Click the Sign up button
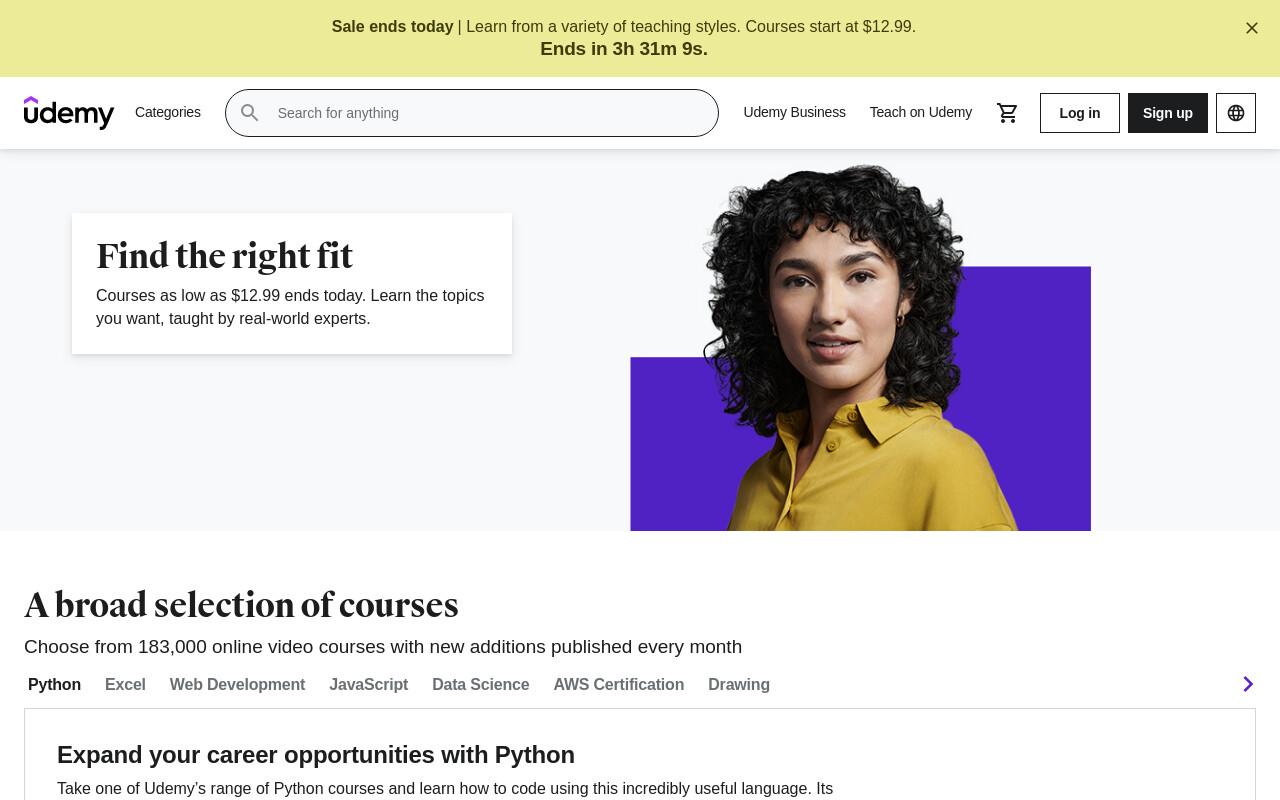This screenshot has width=1280, height=800. coord(1168,113)
